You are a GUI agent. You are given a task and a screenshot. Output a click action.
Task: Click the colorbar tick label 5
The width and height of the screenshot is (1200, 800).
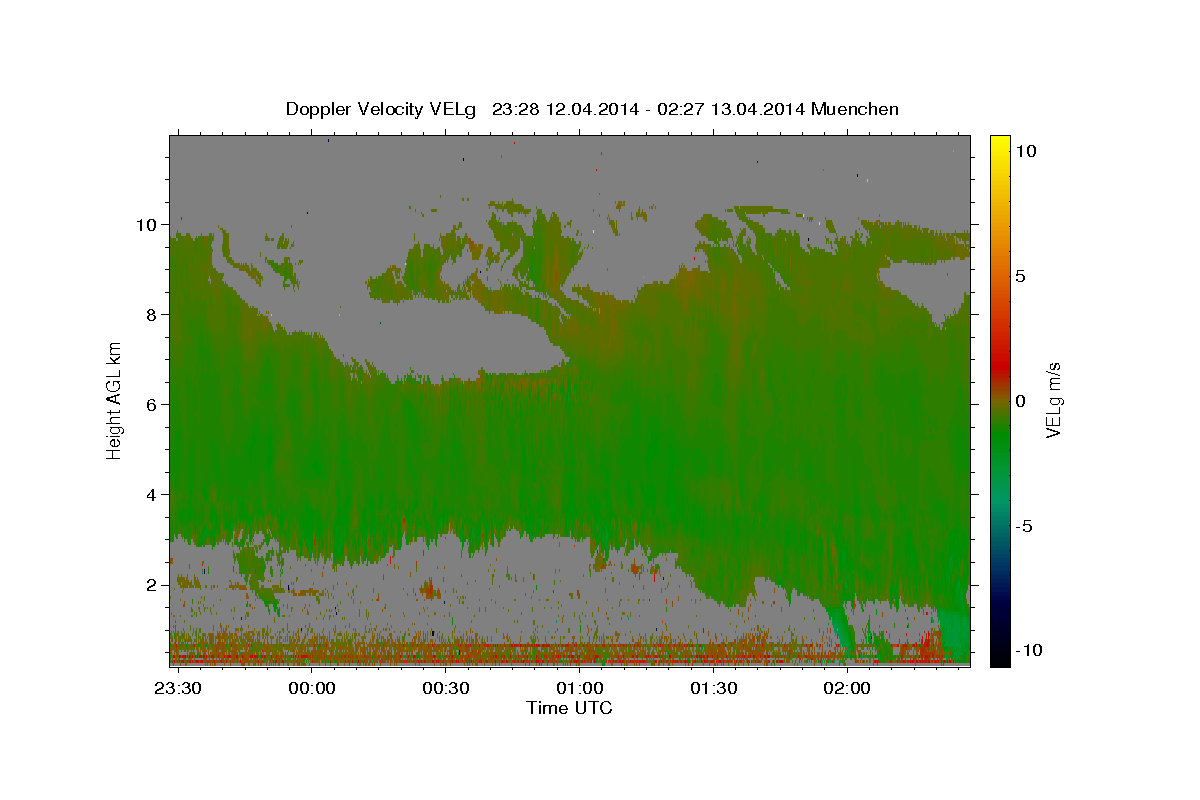tap(1022, 276)
